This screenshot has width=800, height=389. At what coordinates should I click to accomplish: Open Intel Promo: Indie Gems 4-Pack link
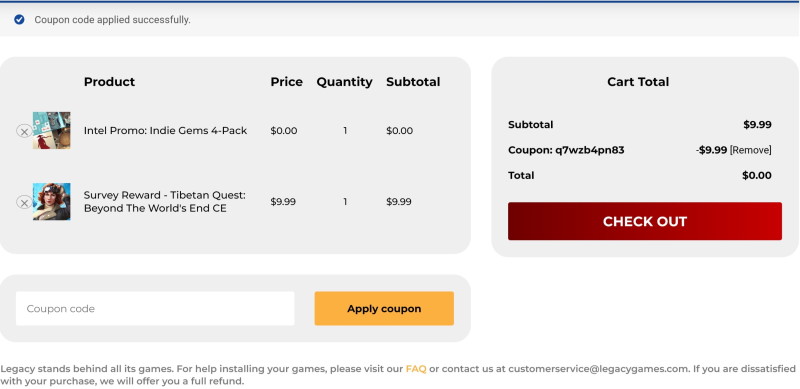[x=165, y=131]
